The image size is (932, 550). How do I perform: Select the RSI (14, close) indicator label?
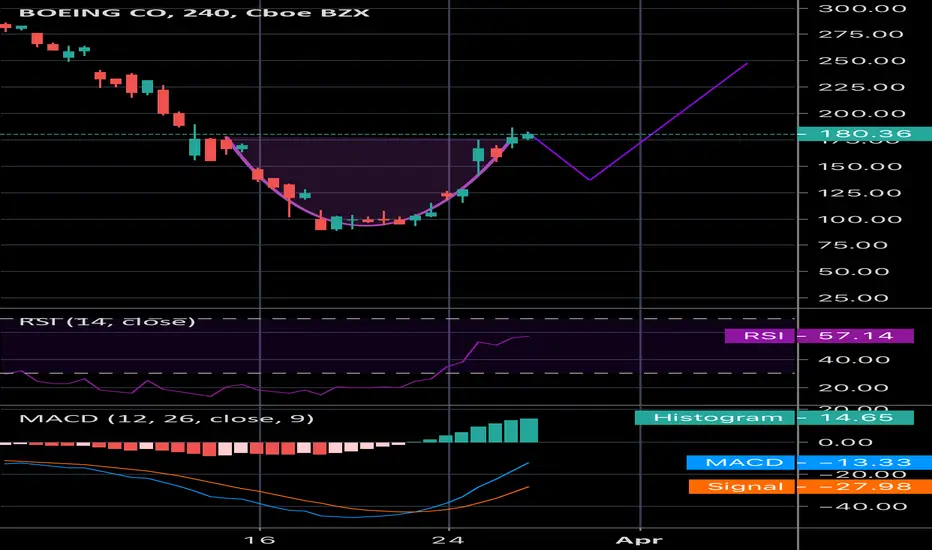[107, 322]
